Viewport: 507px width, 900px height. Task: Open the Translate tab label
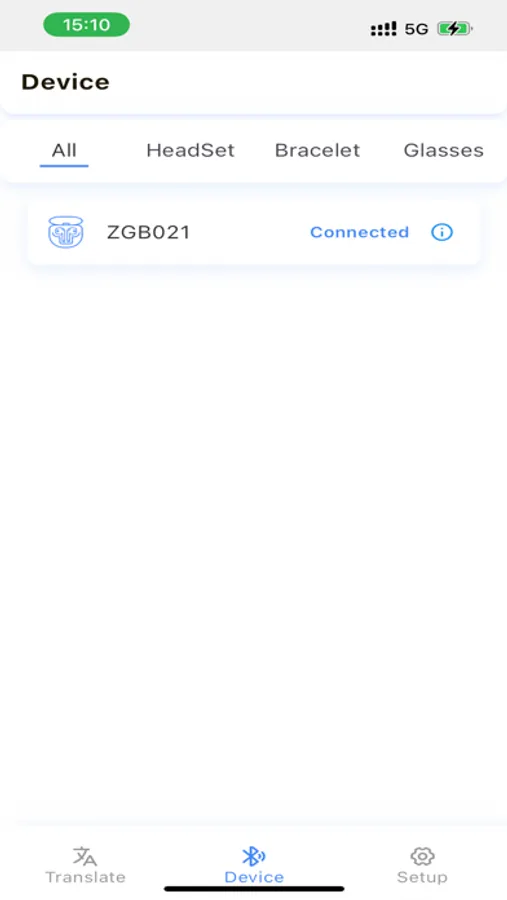86,877
